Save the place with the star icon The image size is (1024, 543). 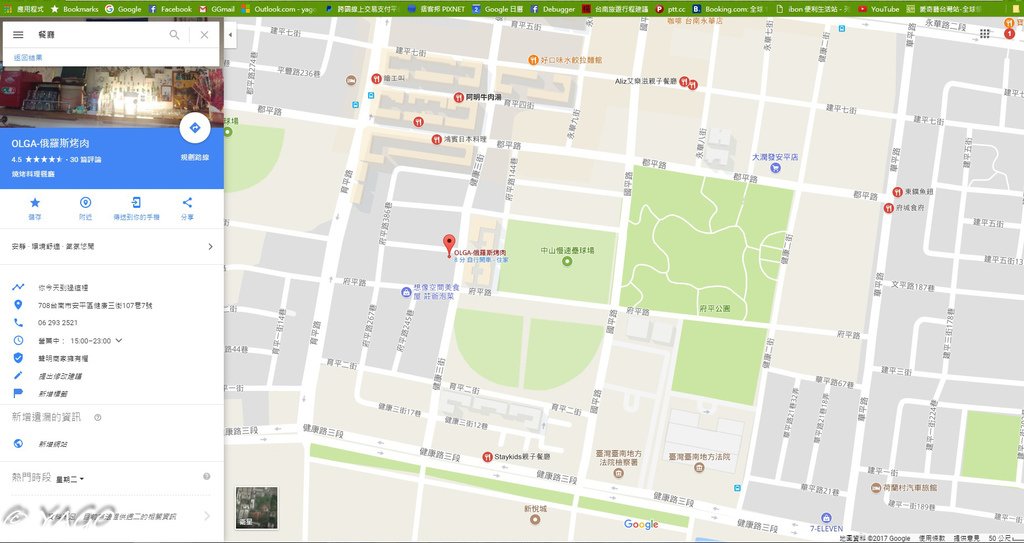point(35,203)
